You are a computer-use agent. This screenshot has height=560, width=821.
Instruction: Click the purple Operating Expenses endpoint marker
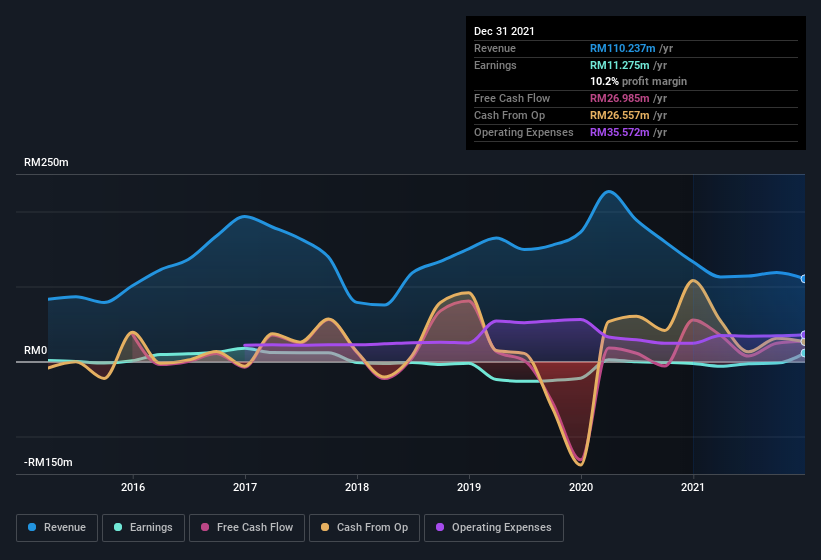pyautogui.click(x=804, y=335)
